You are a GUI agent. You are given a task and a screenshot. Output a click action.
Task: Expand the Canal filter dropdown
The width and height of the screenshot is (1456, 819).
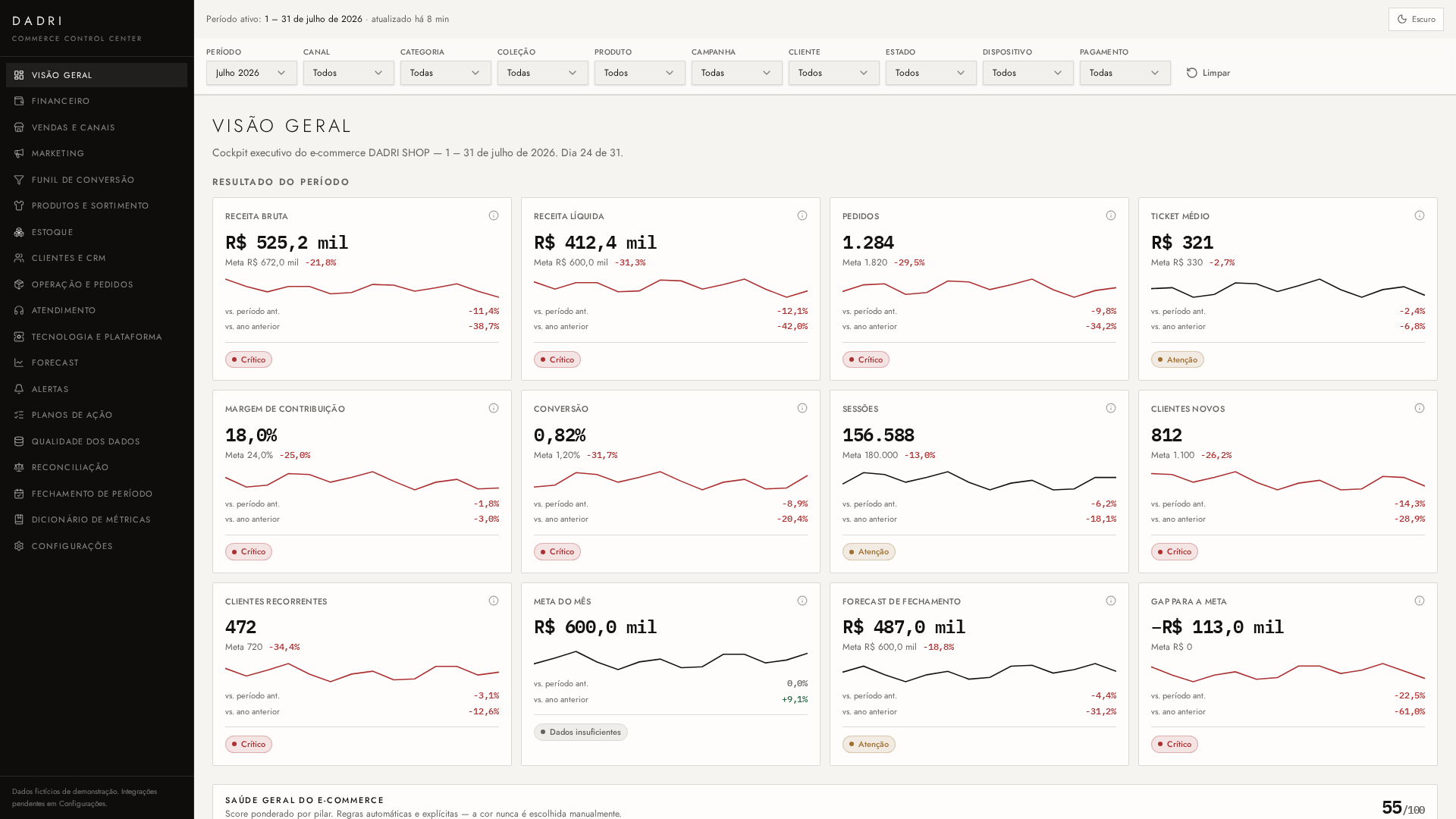pyautogui.click(x=349, y=73)
